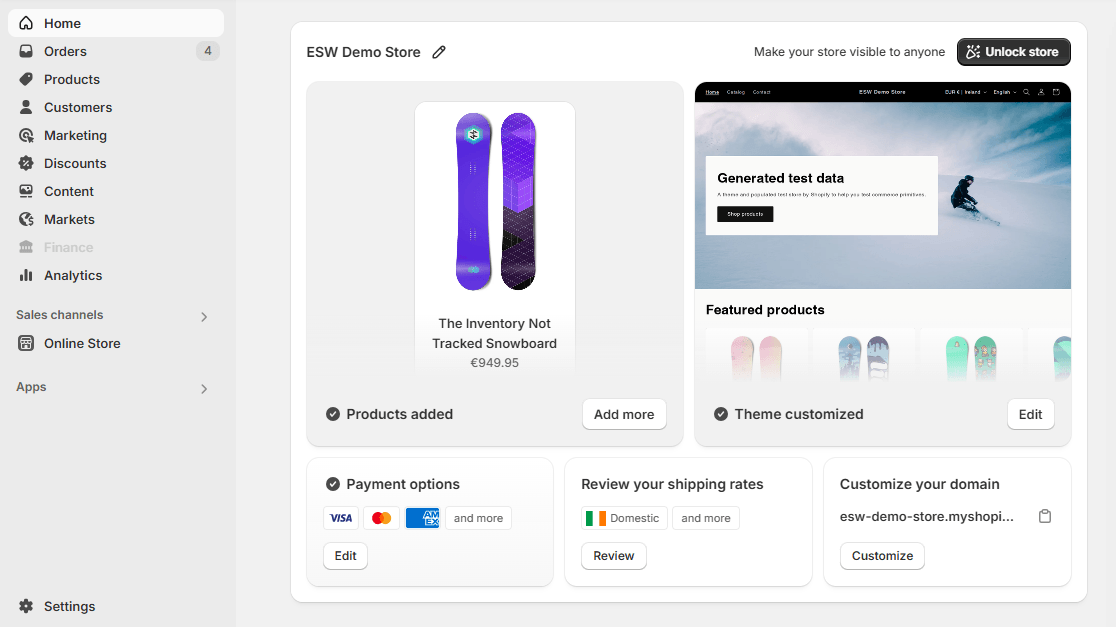Viewport: 1116px width, 627px height.
Task: Click the Analytics bar chart icon
Action: pos(26,275)
